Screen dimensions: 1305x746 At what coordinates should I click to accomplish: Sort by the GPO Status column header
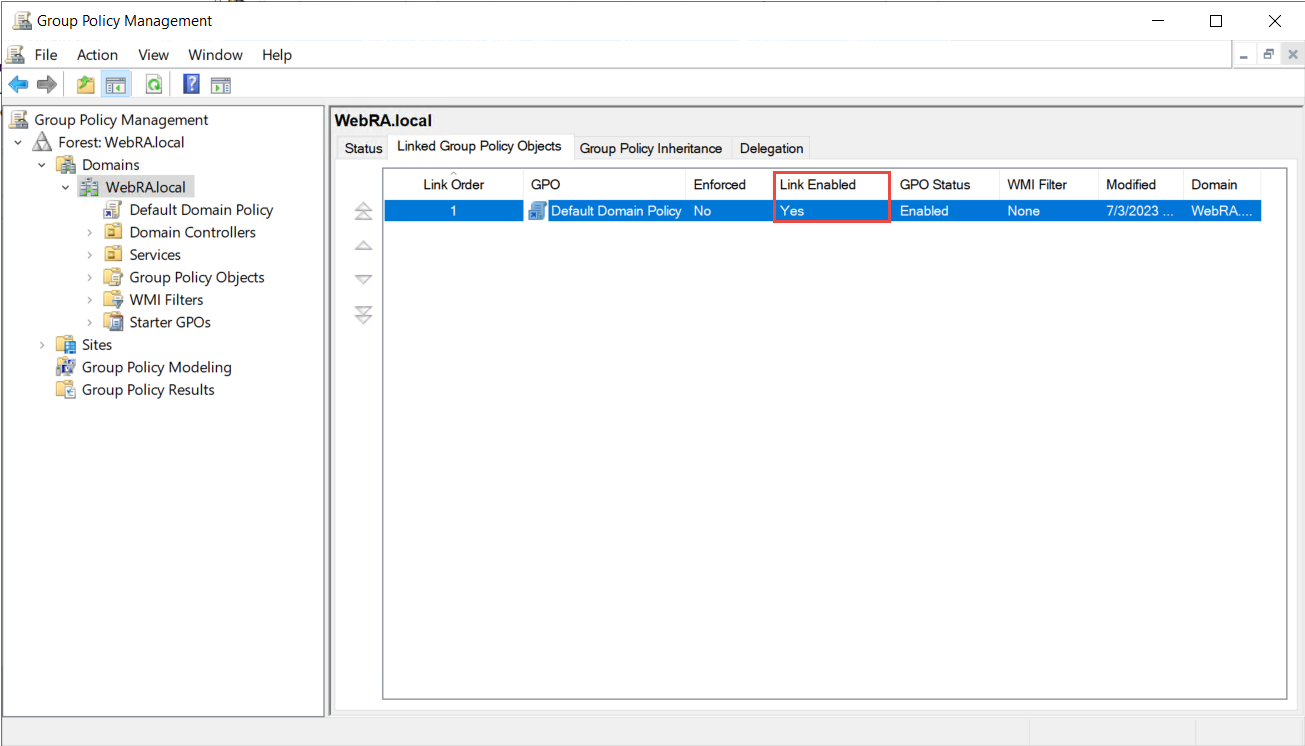(935, 185)
